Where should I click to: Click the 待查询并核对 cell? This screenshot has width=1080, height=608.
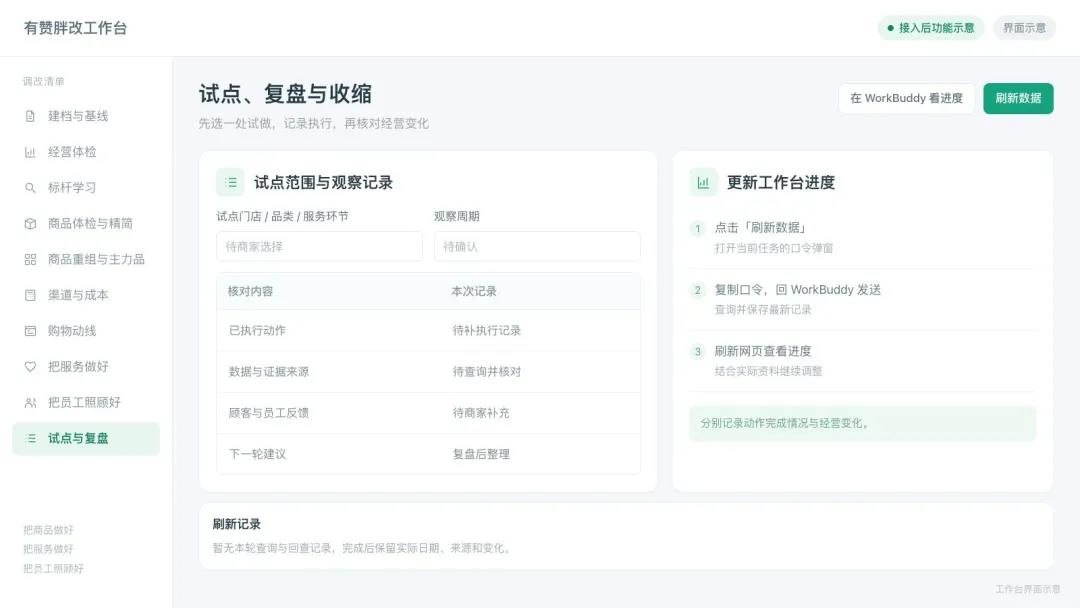click(486, 372)
